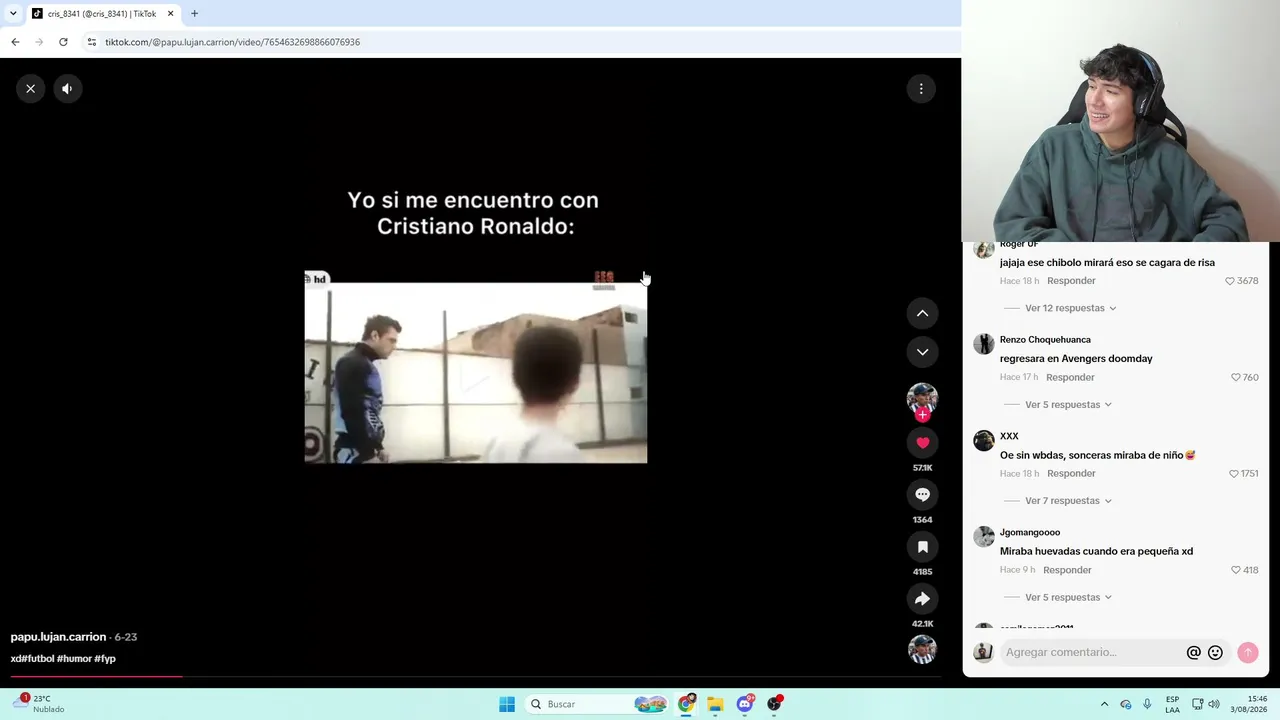Select the cris_8341 TikTok browser tab

click(101, 14)
